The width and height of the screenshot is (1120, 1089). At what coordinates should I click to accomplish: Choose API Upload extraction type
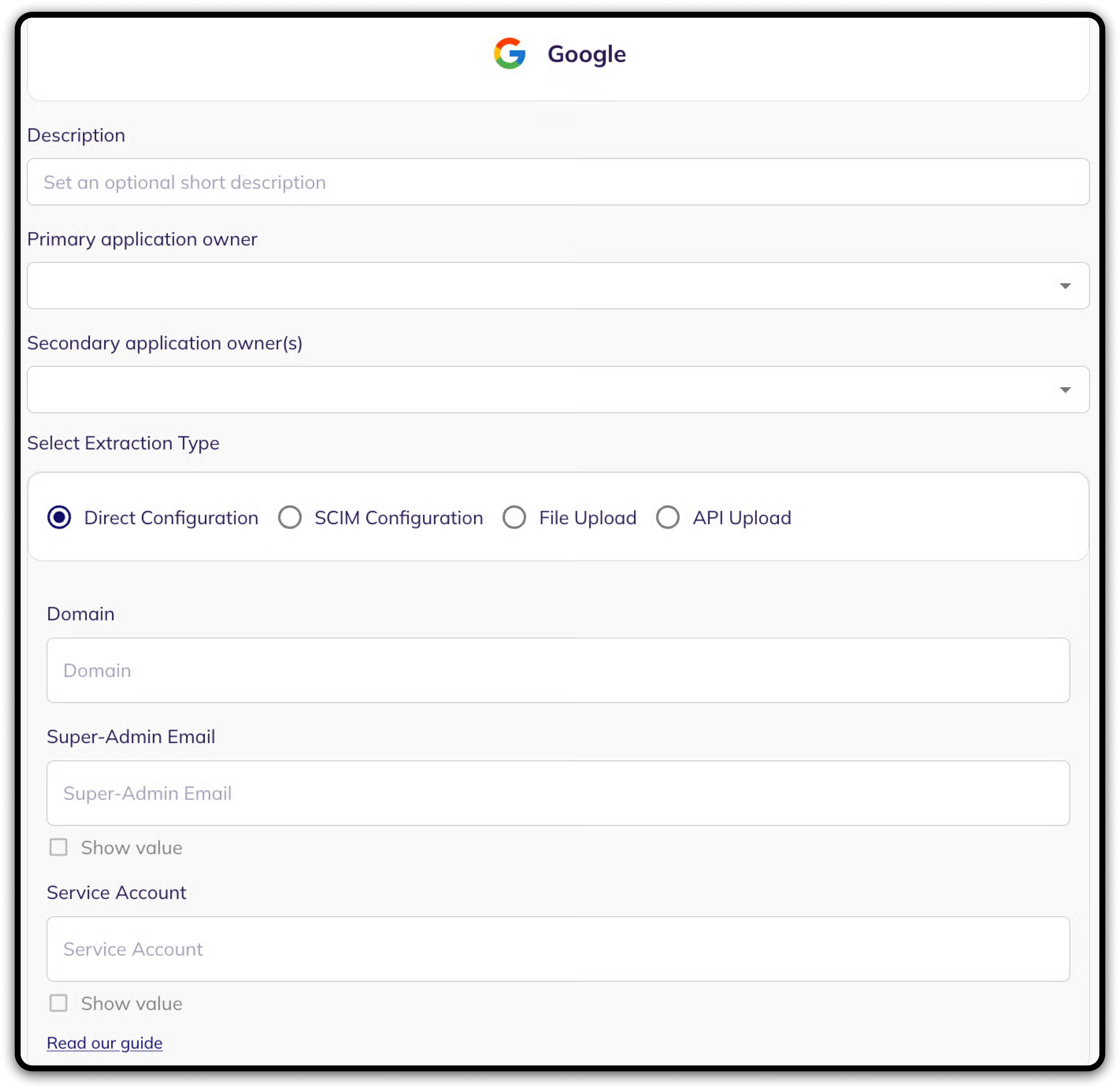tap(668, 518)
